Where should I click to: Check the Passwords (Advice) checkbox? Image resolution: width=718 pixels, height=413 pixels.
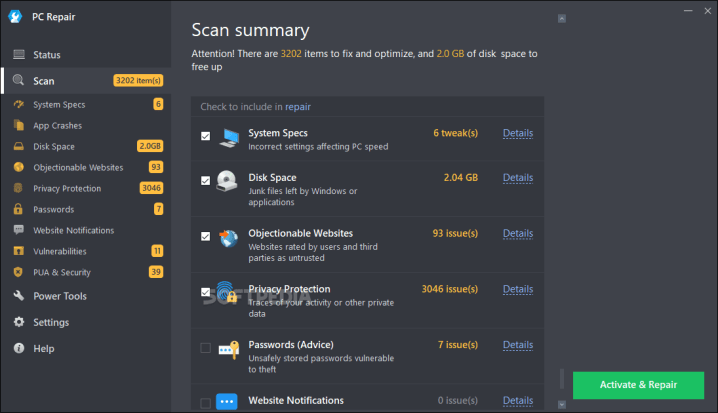point(206,348)
